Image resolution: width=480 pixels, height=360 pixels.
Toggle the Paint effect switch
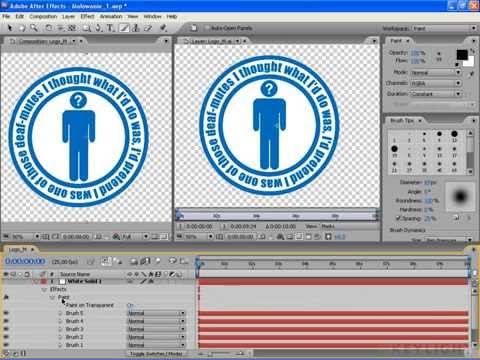[6, 297]
